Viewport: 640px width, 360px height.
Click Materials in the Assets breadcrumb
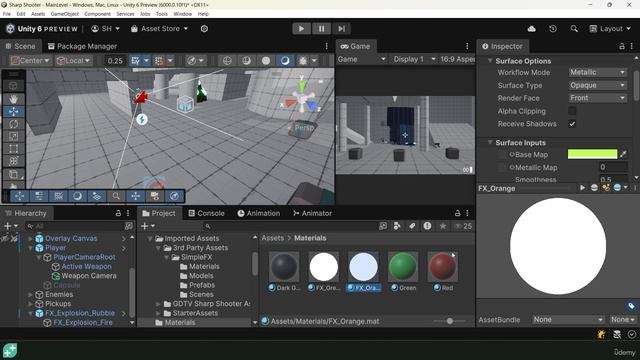[x=310, y=238]
